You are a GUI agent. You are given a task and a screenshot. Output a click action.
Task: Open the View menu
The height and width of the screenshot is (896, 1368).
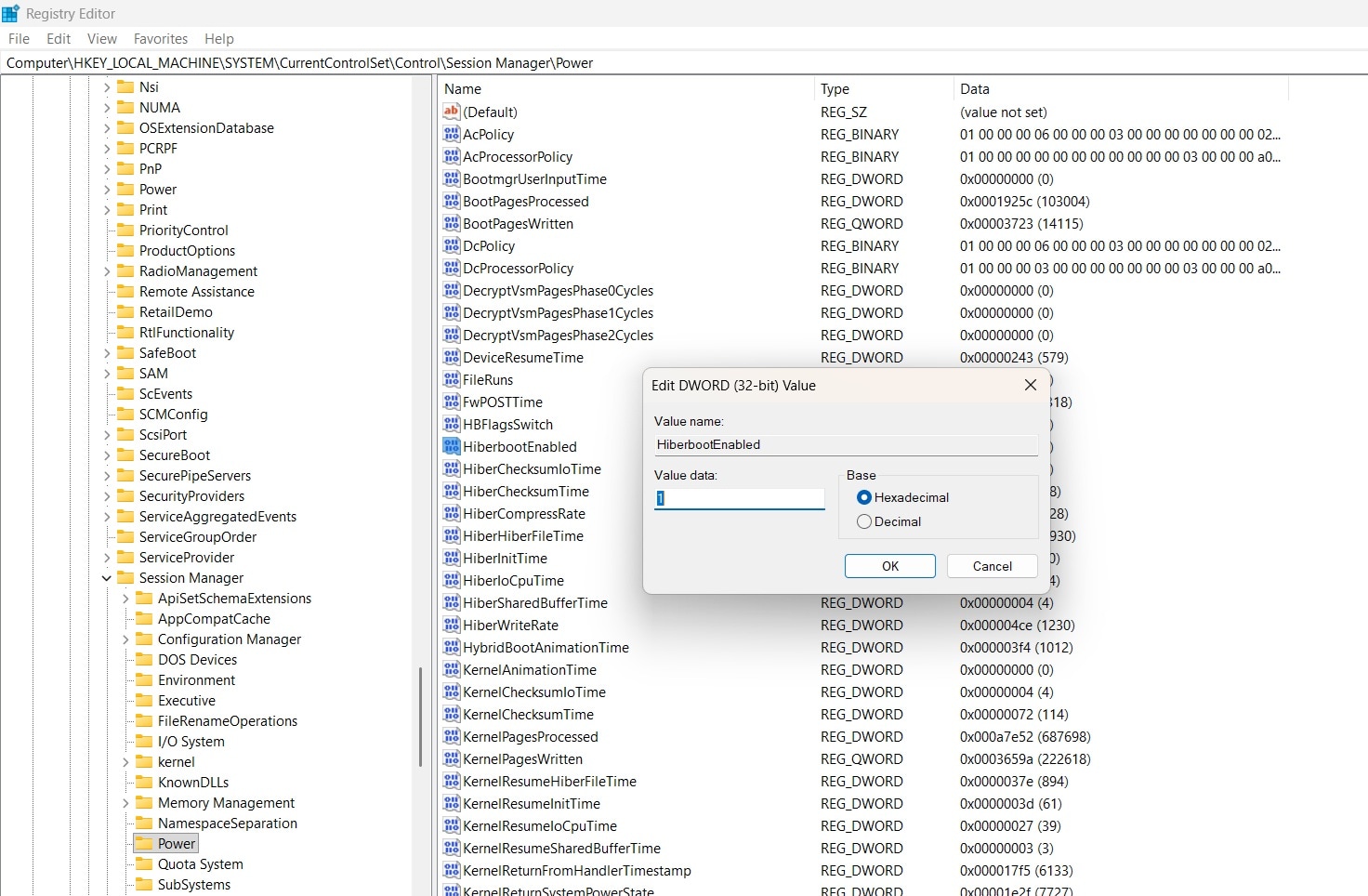pyautogui.click(x=101, y=38)
